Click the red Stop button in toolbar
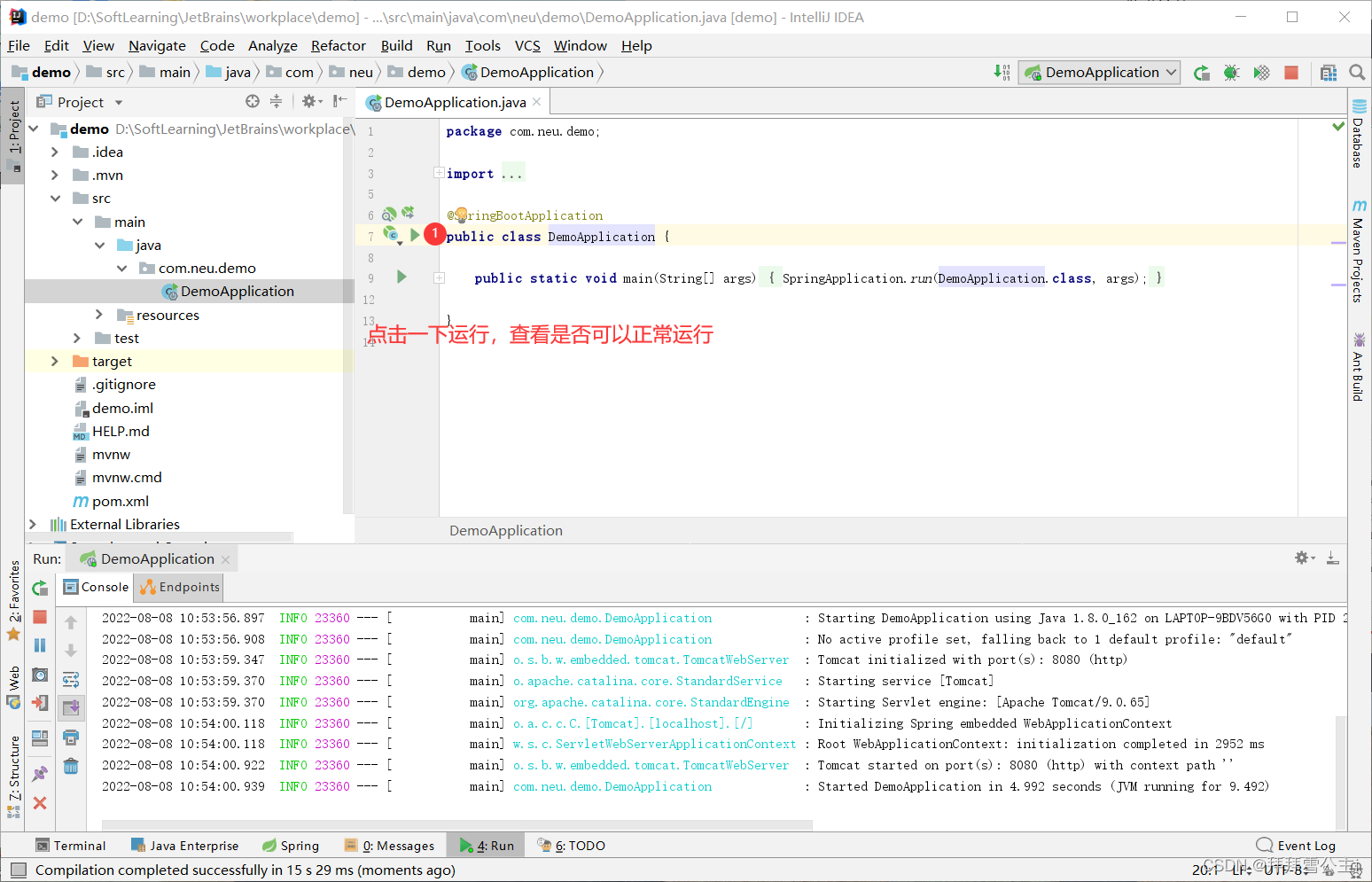Screen dimensions: 1372x882 point(1291,73)
